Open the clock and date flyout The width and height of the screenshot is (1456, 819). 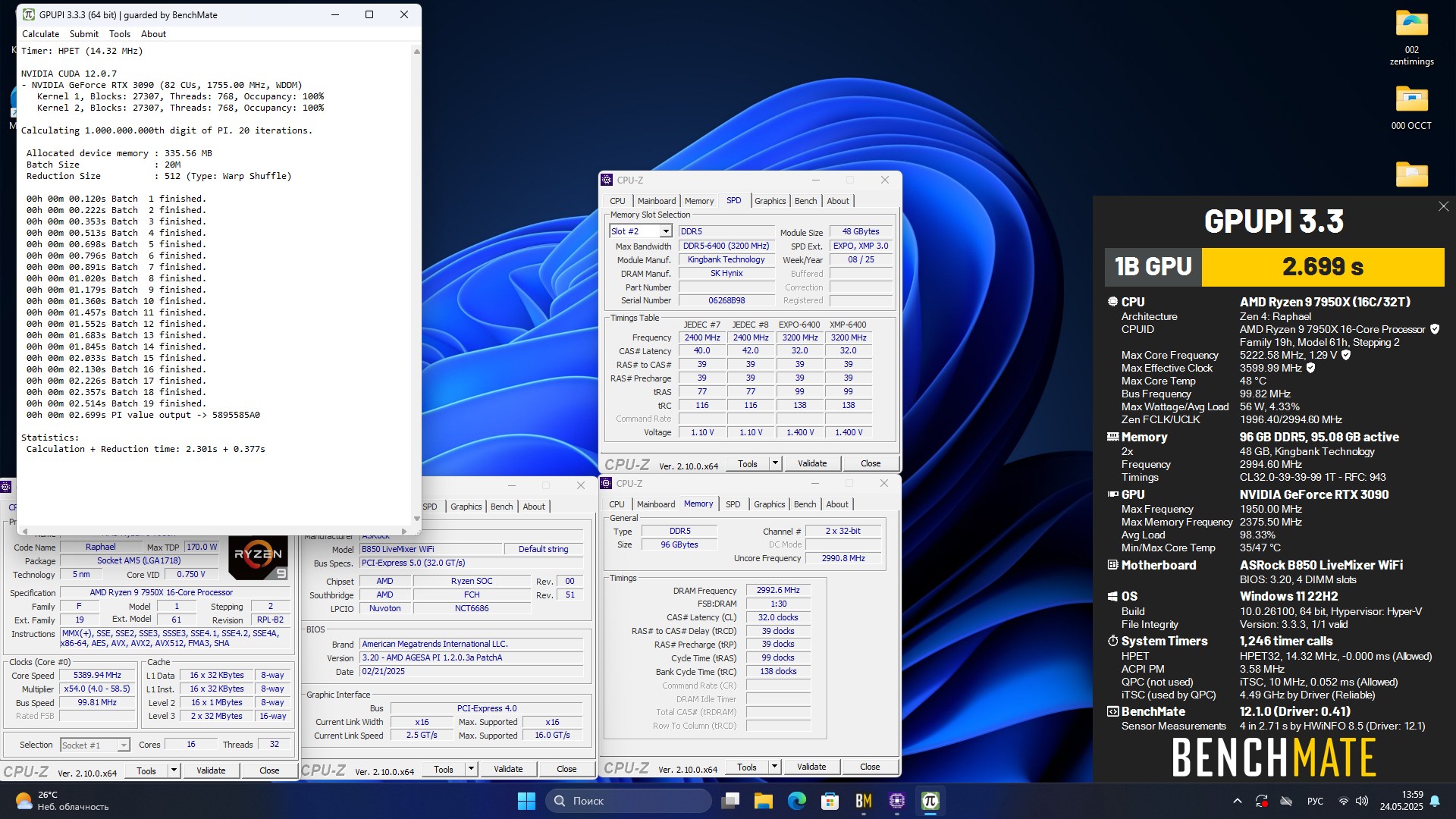[x=1401, y=801]
